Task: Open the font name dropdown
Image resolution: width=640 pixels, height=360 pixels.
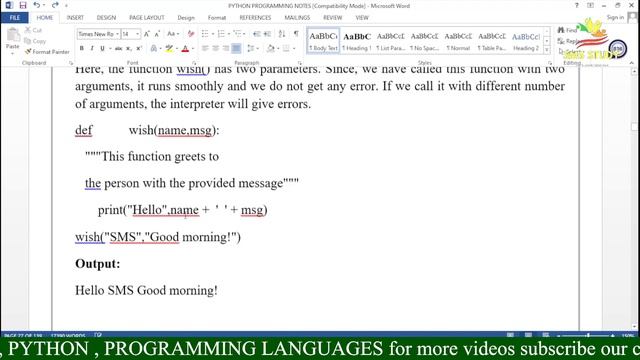Action: click(118, 34)
